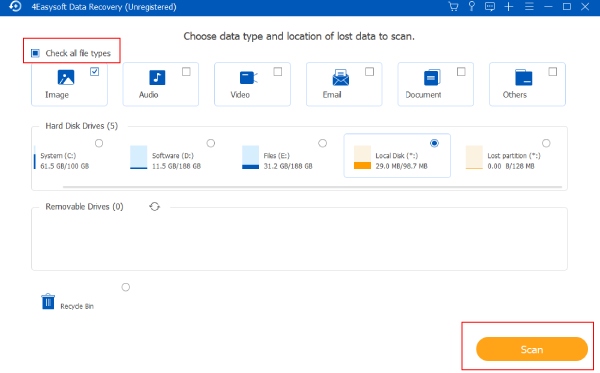
Task: Click the 'Video' label text
Action: click(240, 94)
